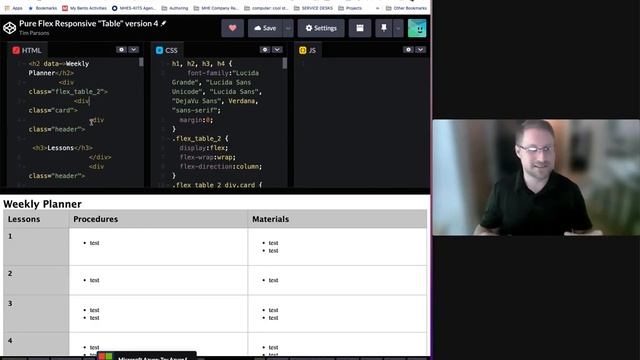The height and width of the screenshot is (360, 640).
Task: Click the CodePen logo icon
Action: point(9,28)
